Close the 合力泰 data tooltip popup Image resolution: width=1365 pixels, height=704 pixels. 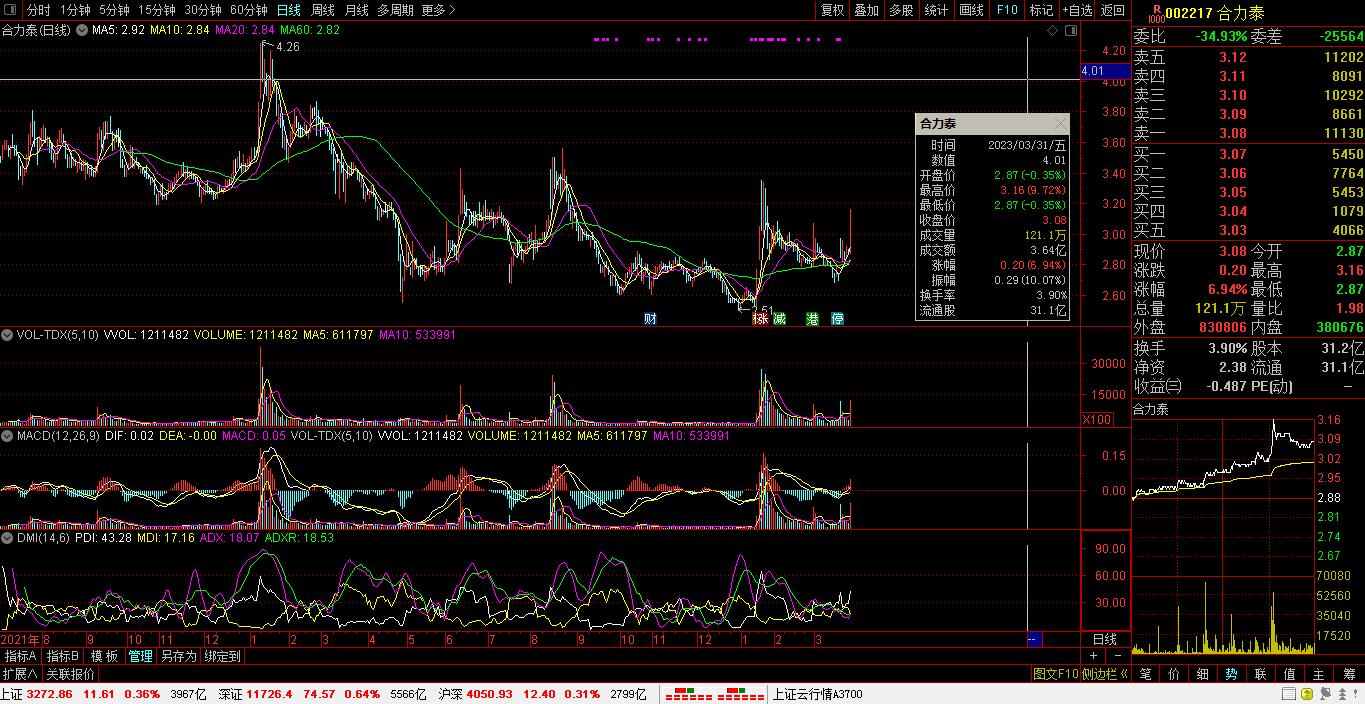click(1059, 124)
